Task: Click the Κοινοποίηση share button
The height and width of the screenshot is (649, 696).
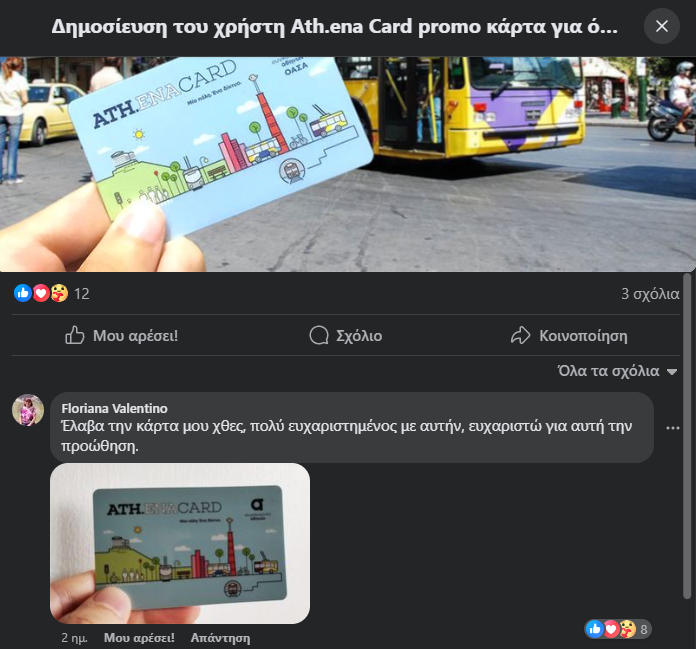Action: (x=569, y=336)
